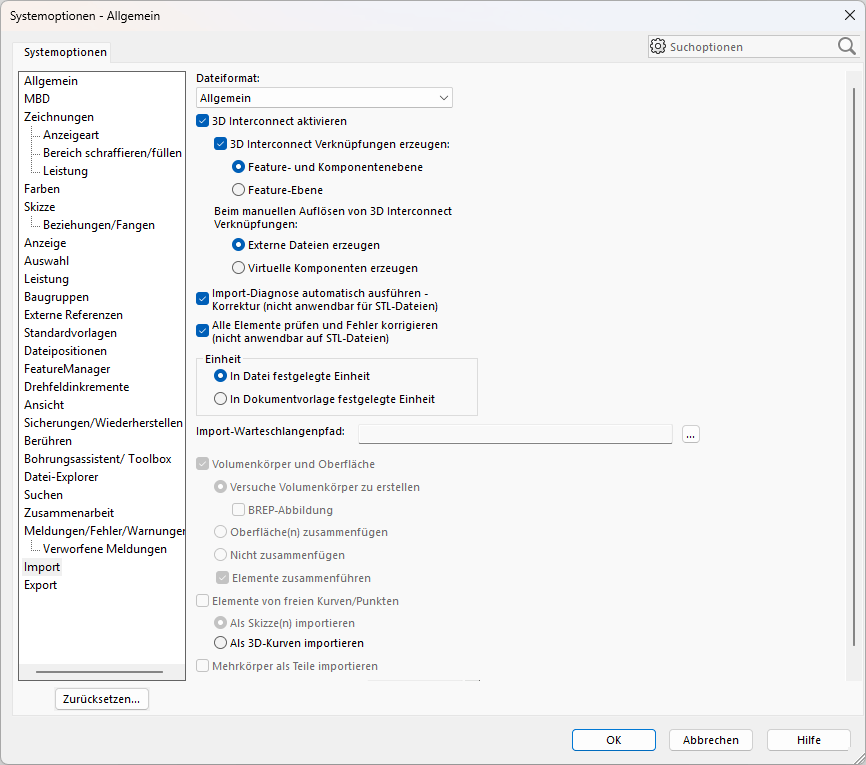The image size is (866, 765).
Task: Switch to the Systemoptionen tab
Action: [x=65, y=51]
